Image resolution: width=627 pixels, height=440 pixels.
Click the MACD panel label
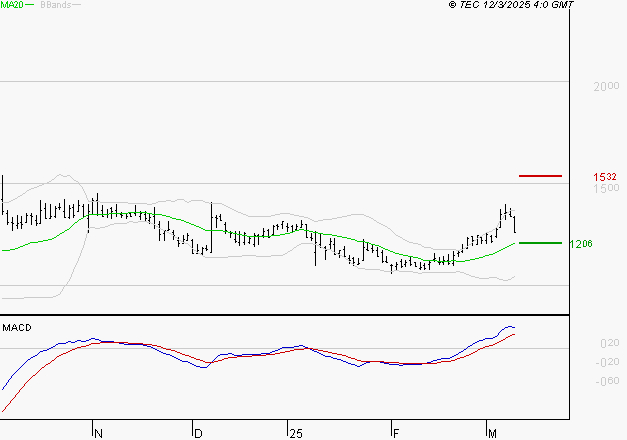tap(17, 328)
